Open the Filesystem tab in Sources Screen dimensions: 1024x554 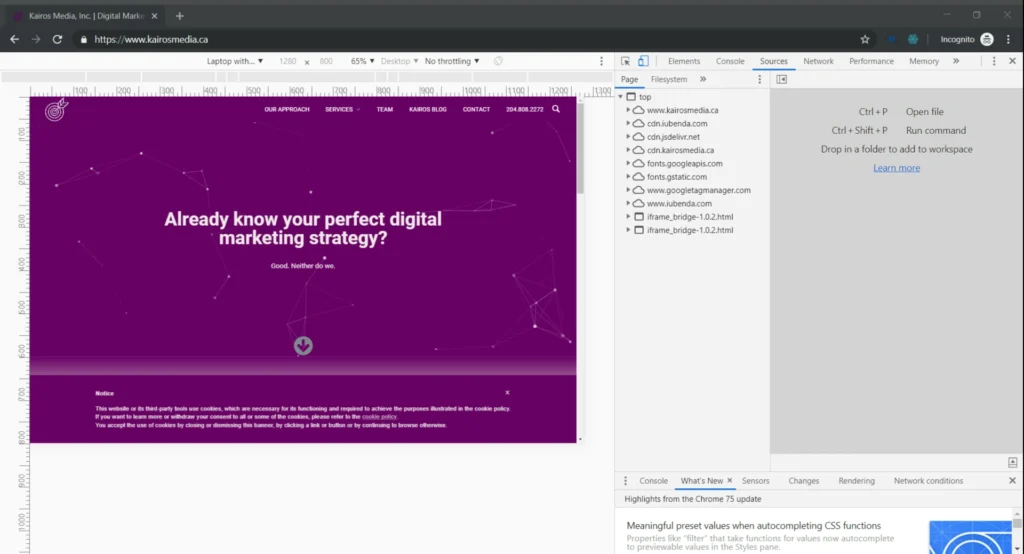tap(669, 79)
